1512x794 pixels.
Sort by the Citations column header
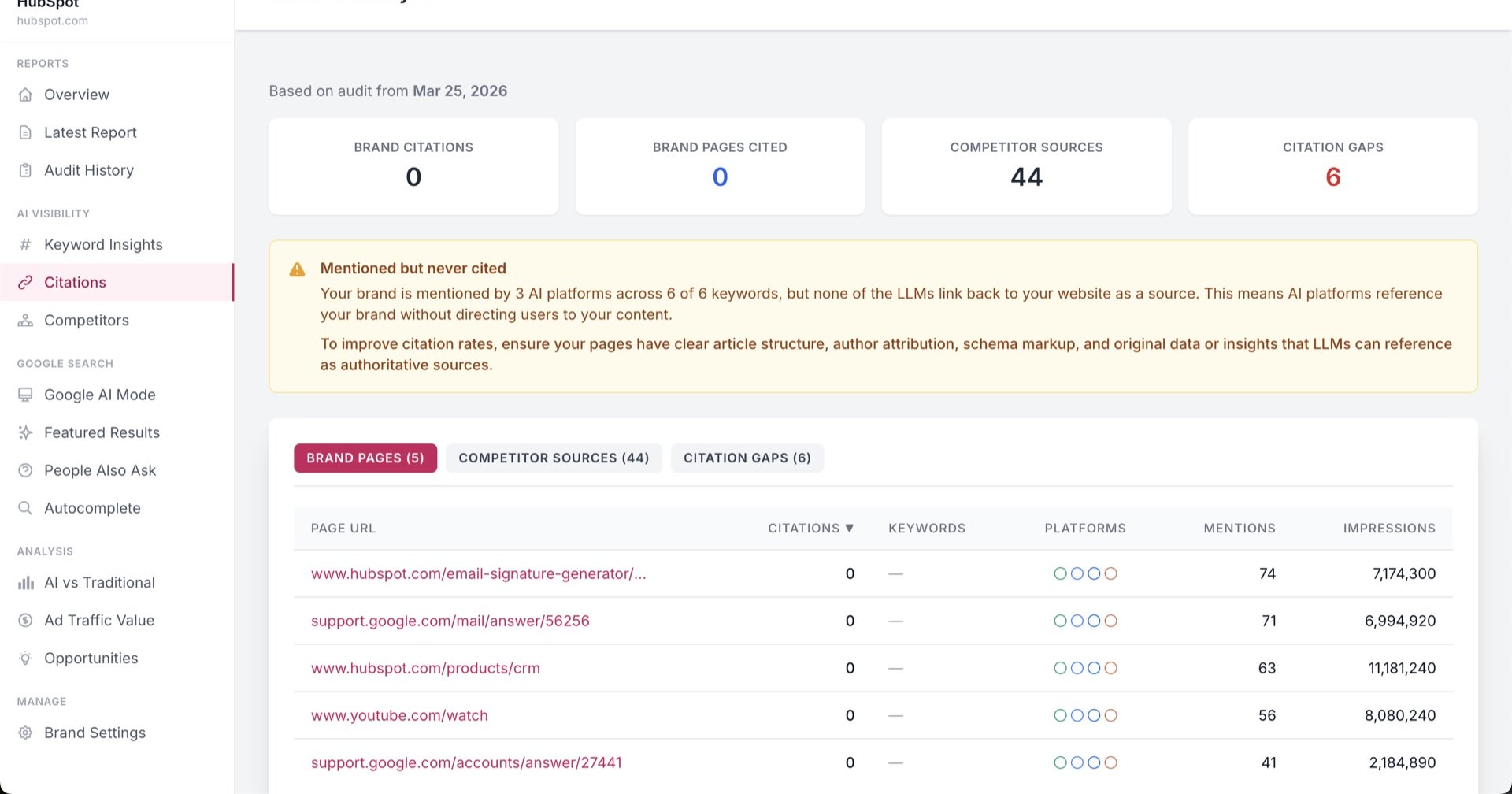(811, 529)
